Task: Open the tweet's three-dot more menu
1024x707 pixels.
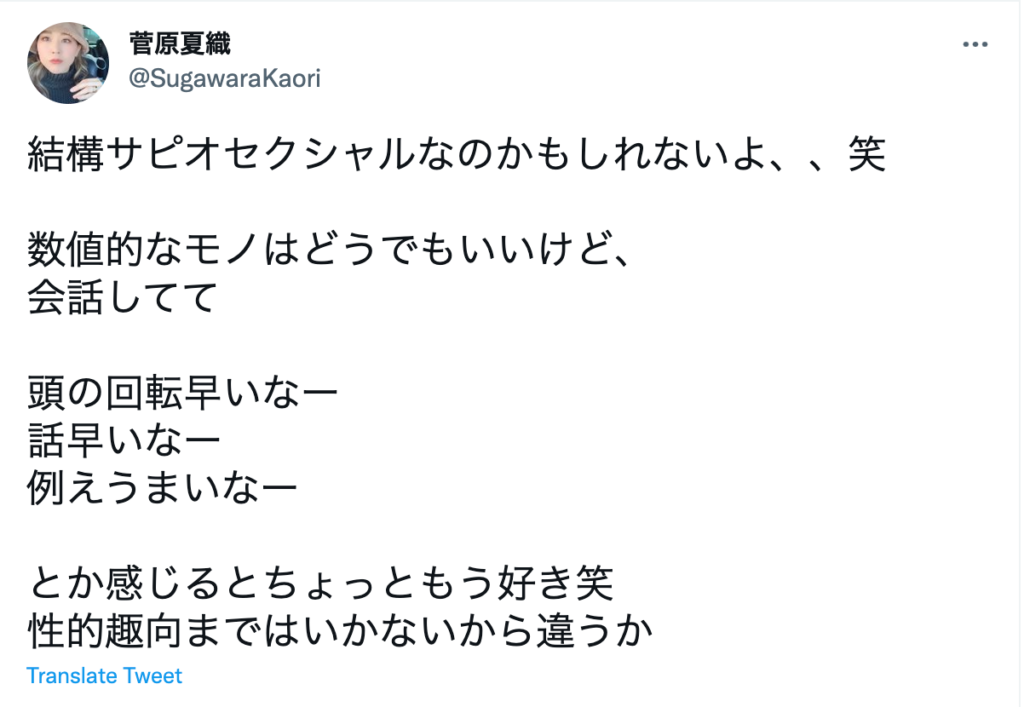Action: (x=975, y=44)
